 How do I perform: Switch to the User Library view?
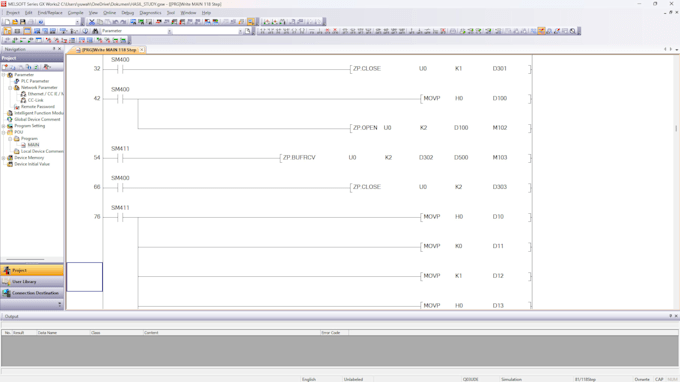(32, 282)
